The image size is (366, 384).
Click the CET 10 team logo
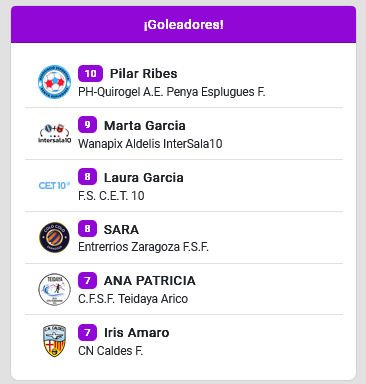[54, 186]
